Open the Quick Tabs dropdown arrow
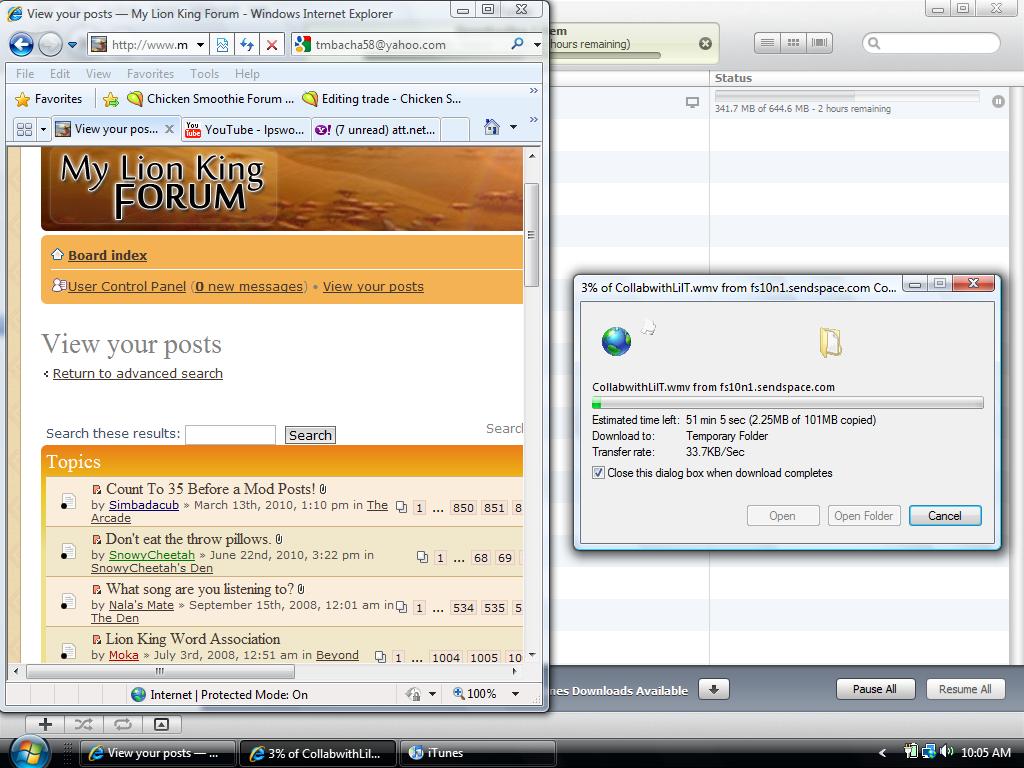This screenshot has width=1024, height=768. (x=43, y=129)
